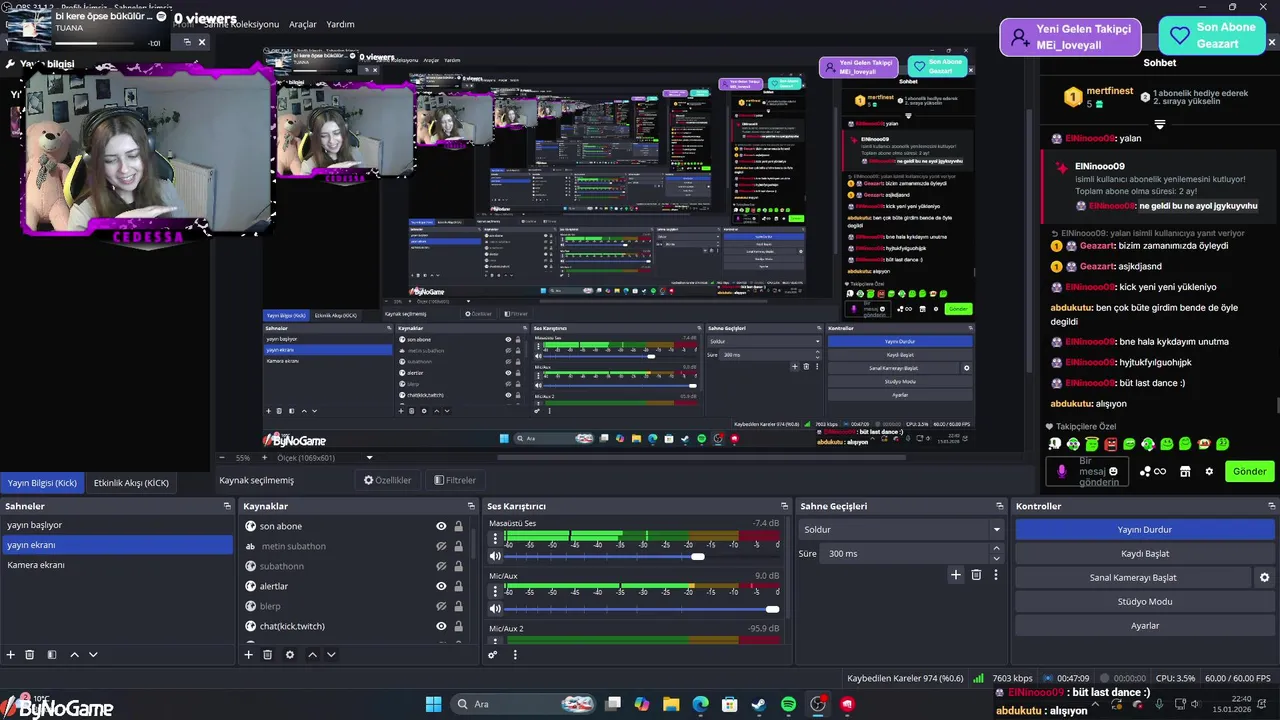Move source up in Kaynaklar panel

click(x=312, y=655)
